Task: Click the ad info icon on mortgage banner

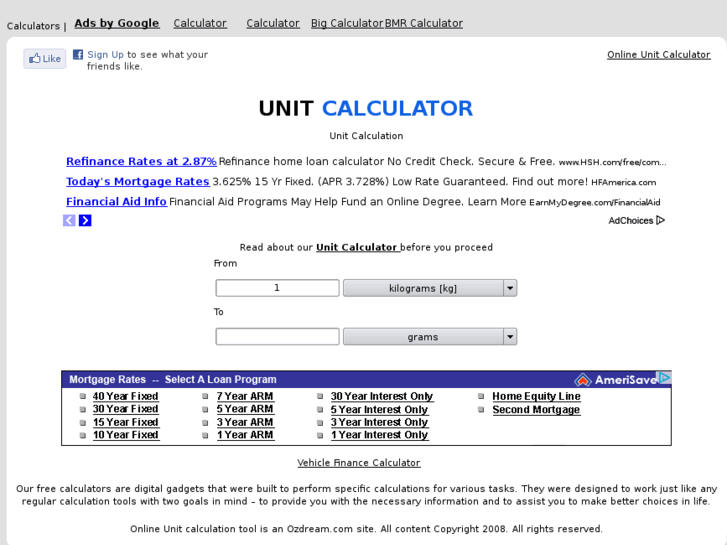Action: point(664,378)
